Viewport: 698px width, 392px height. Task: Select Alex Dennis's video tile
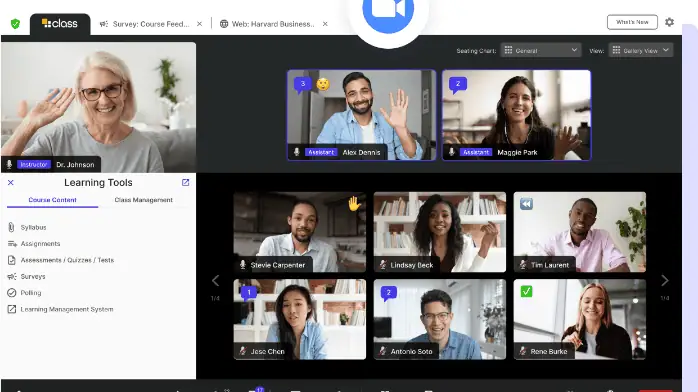click(361, 115)
